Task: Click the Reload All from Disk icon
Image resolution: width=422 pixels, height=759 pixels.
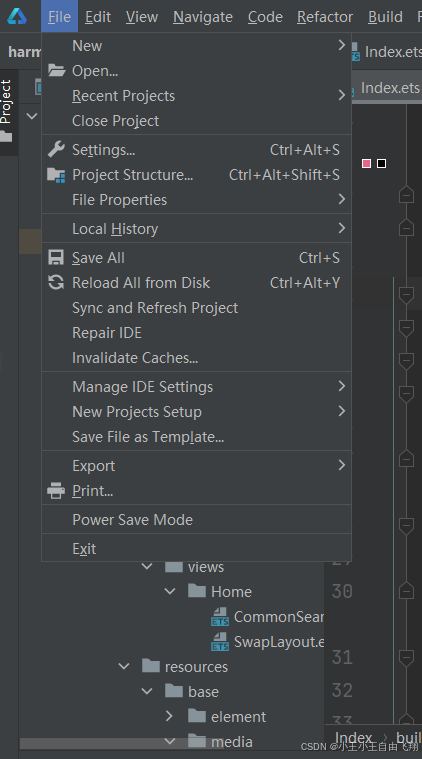Action: pos(56,282)
